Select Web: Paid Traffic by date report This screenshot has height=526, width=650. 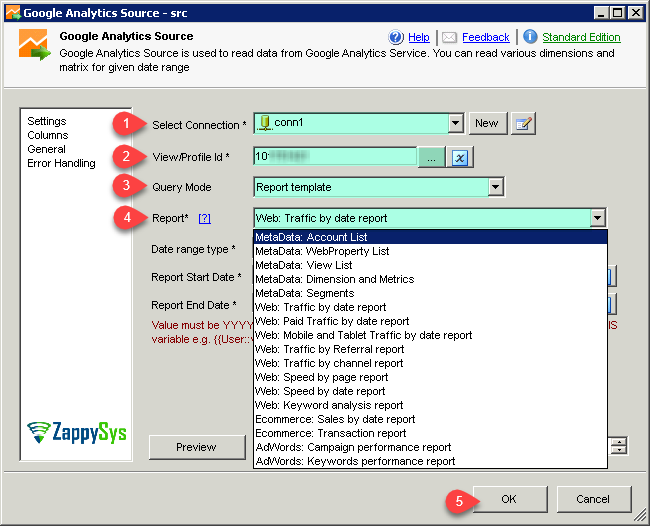[x=430, y=321]
